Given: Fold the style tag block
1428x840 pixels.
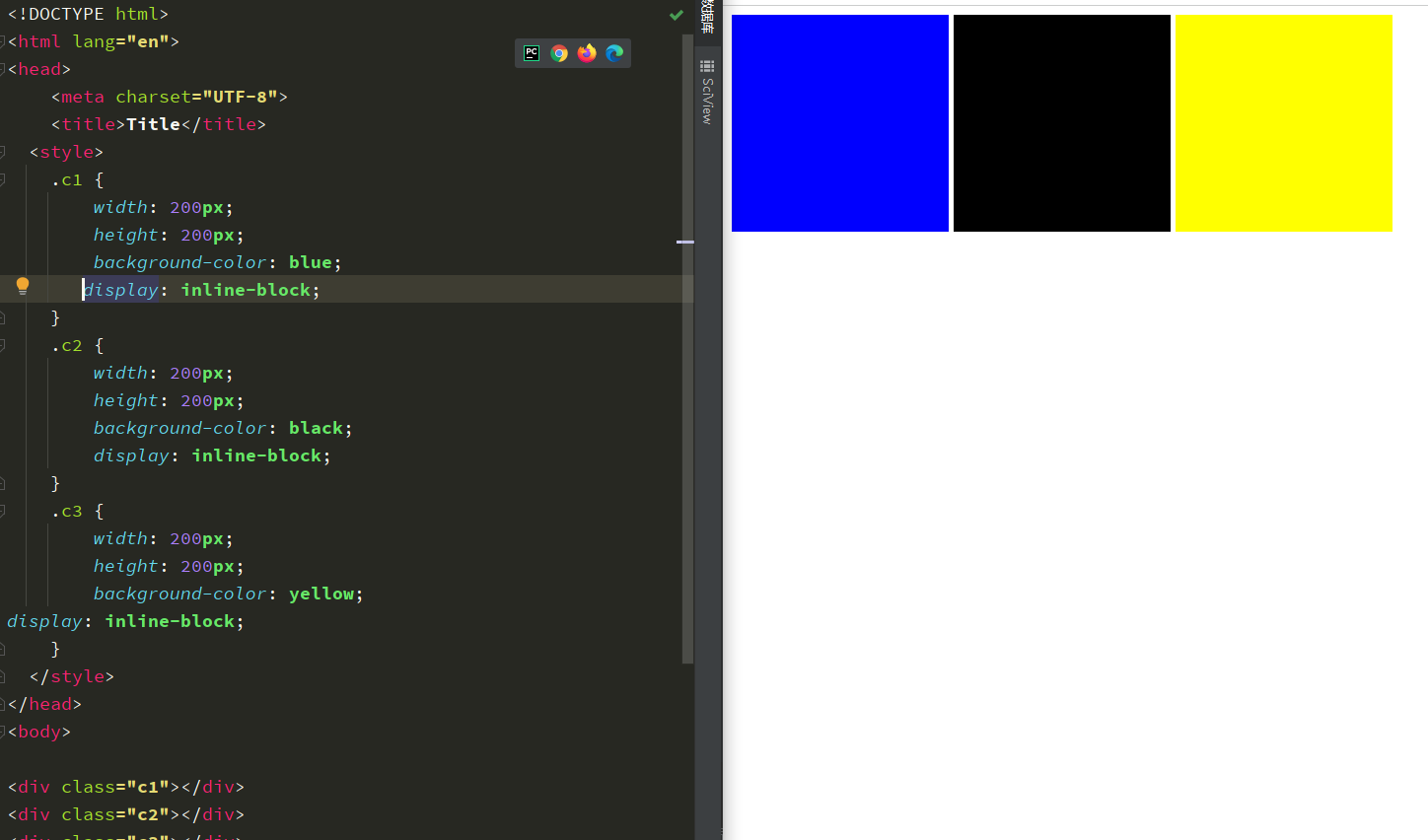Looking at the screenshot, I should point(3,152).
